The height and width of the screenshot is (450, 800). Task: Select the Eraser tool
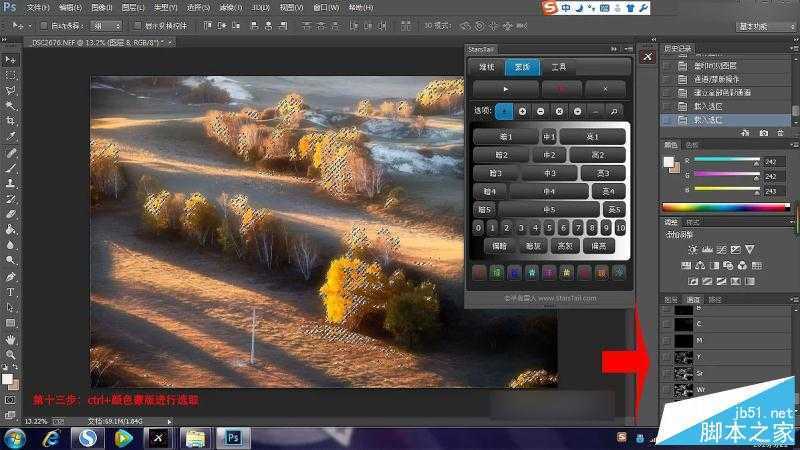10,214
